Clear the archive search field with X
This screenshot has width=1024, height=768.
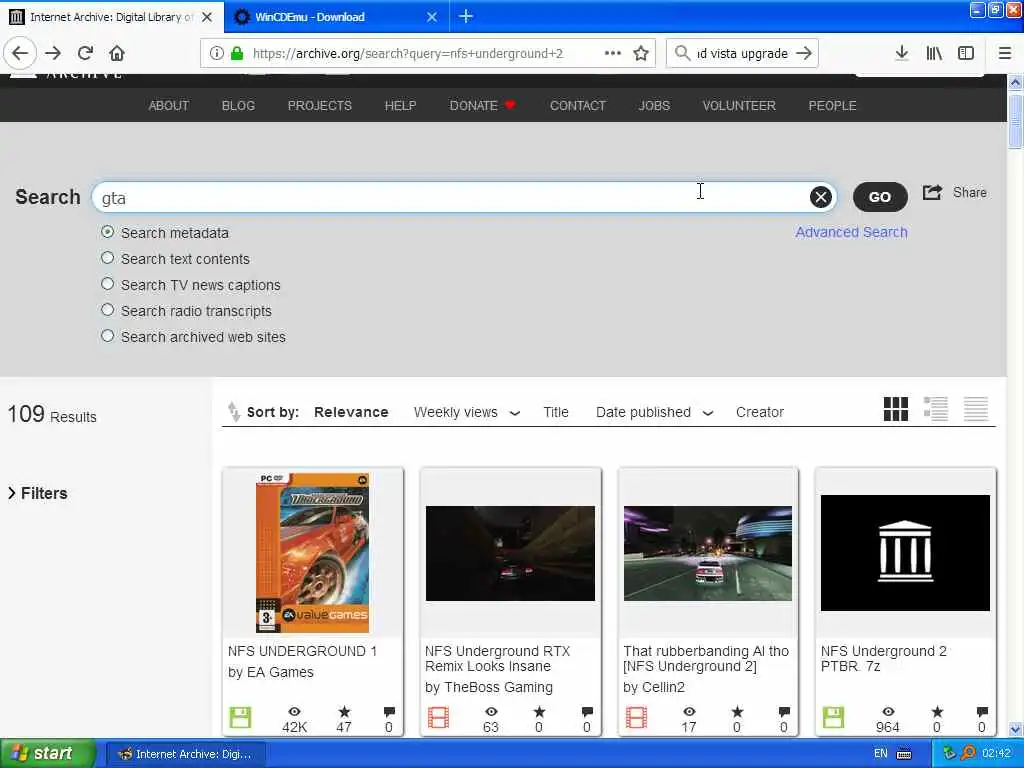point(820,197)
